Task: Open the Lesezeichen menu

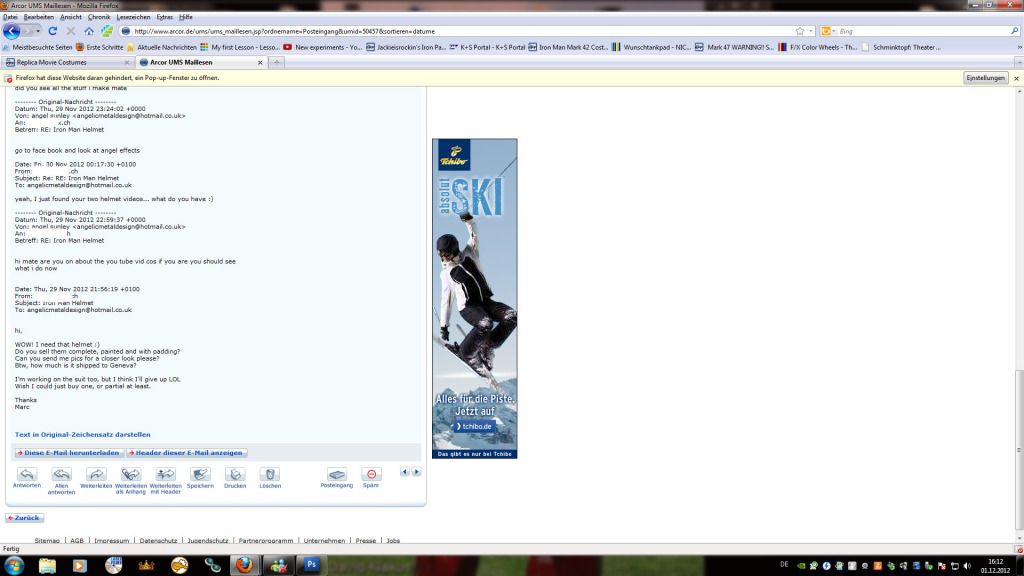Action: [133, 17]
